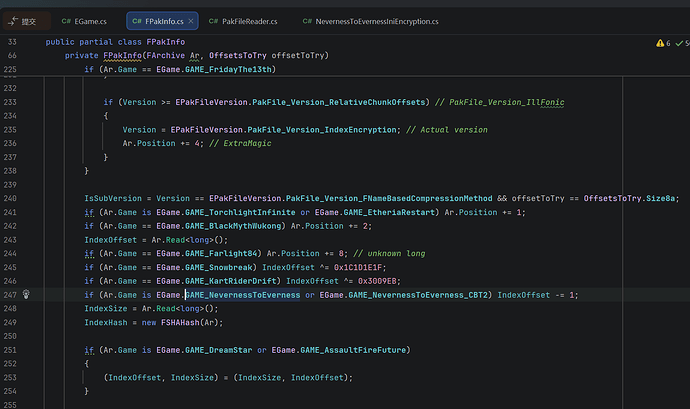
Task: Click 'GAME_TorchlightInfinite' on line 241
Action: pos(240,212)
